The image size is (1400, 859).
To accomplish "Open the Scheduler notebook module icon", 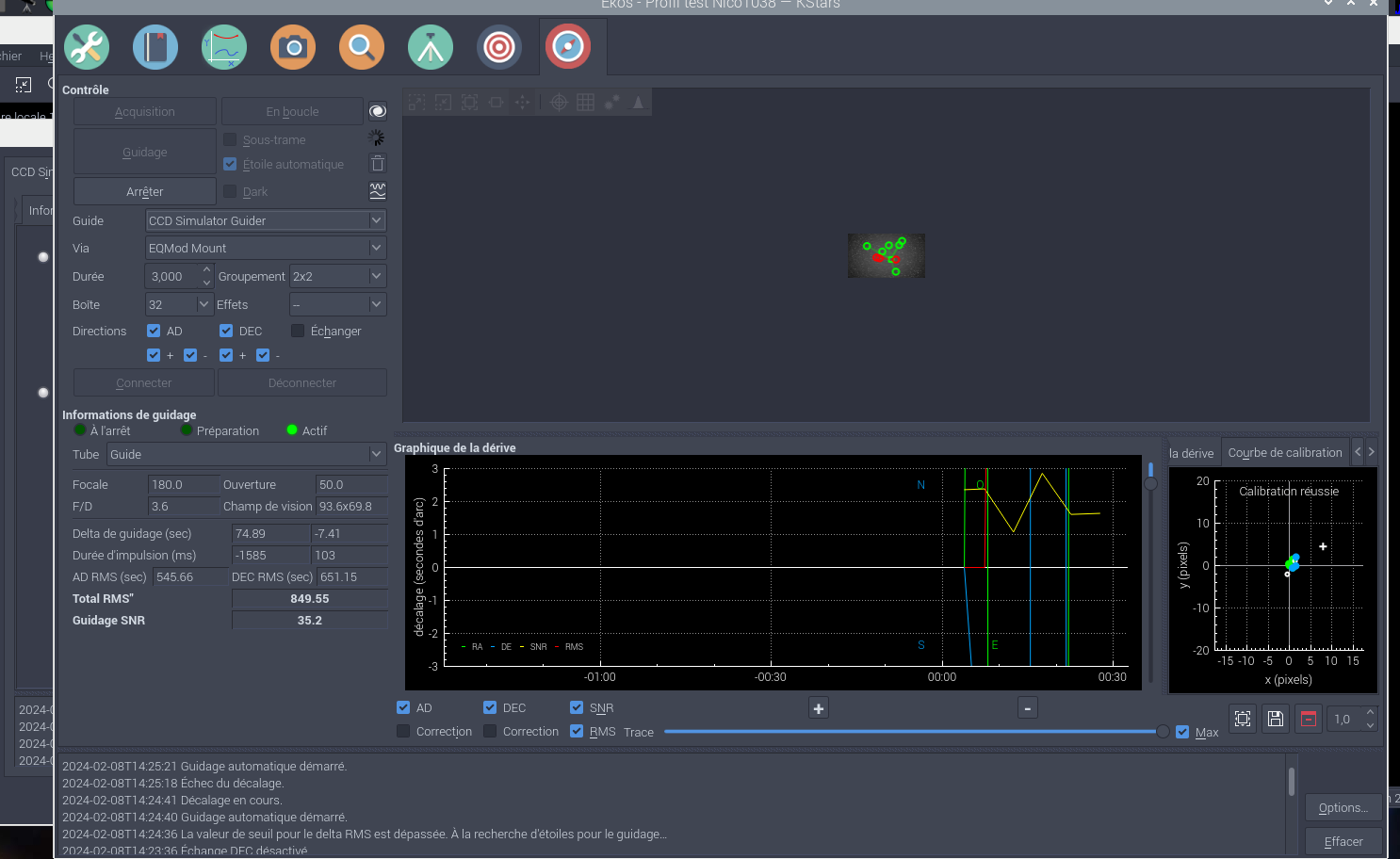I will 155,46.
